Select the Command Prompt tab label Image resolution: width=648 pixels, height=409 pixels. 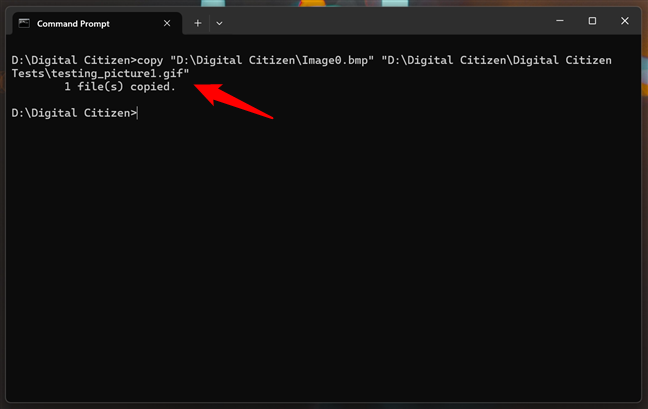tap(73, 22)
